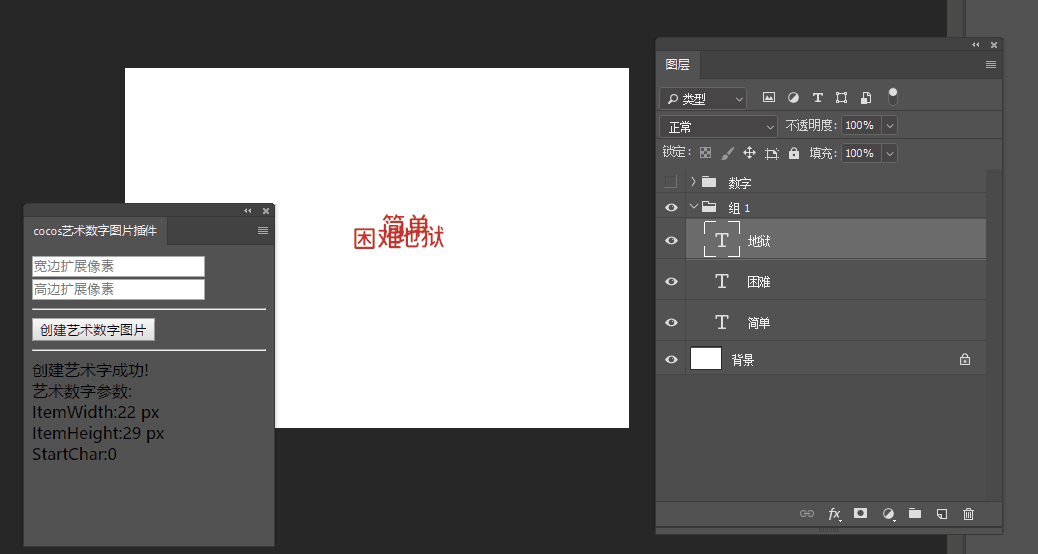Open the 类型 filter type dropdown
1038x554 pixels.
coord(703,99)
